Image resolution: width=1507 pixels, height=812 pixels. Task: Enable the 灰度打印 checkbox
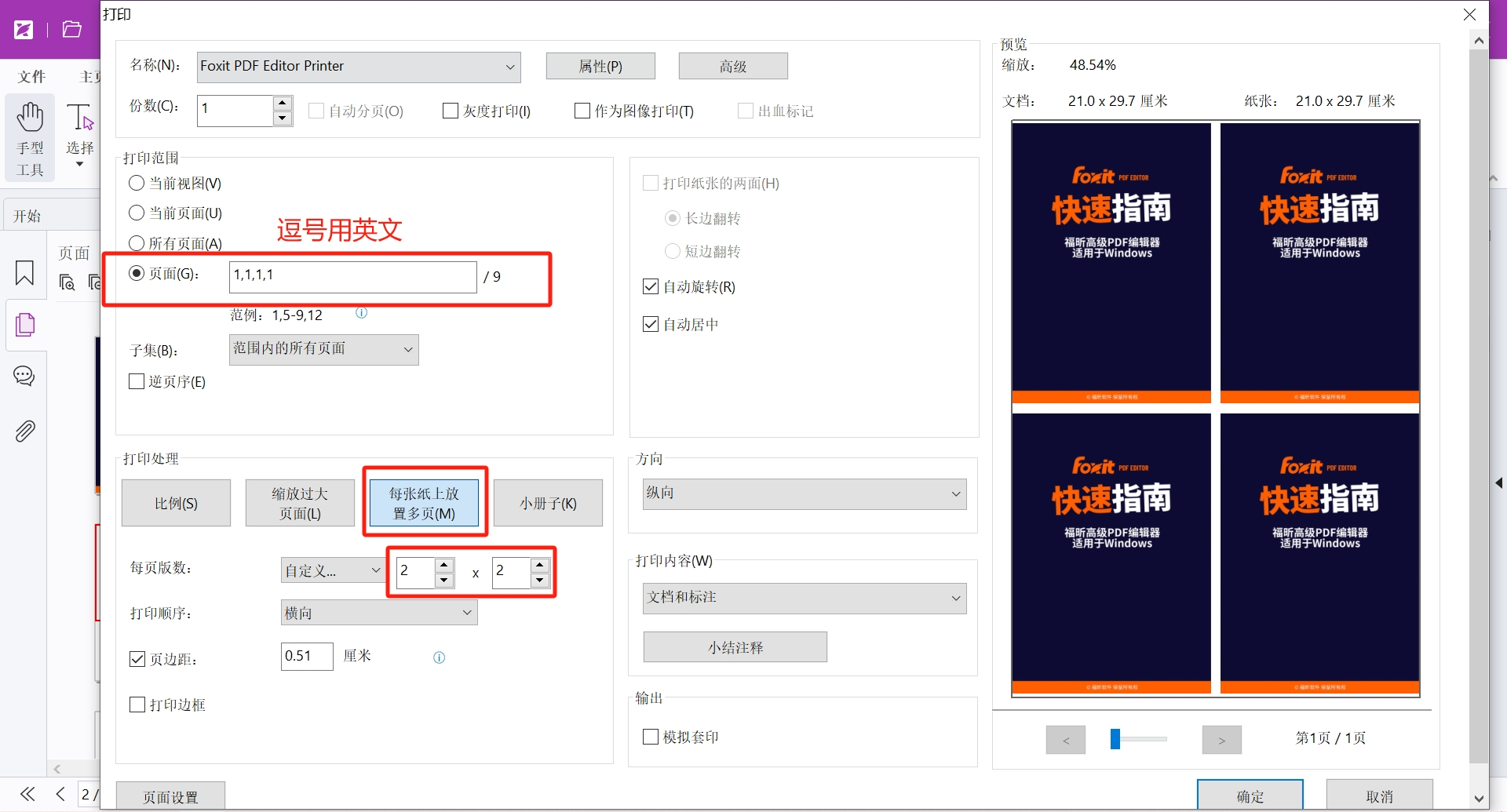click(x=451, y=111)
